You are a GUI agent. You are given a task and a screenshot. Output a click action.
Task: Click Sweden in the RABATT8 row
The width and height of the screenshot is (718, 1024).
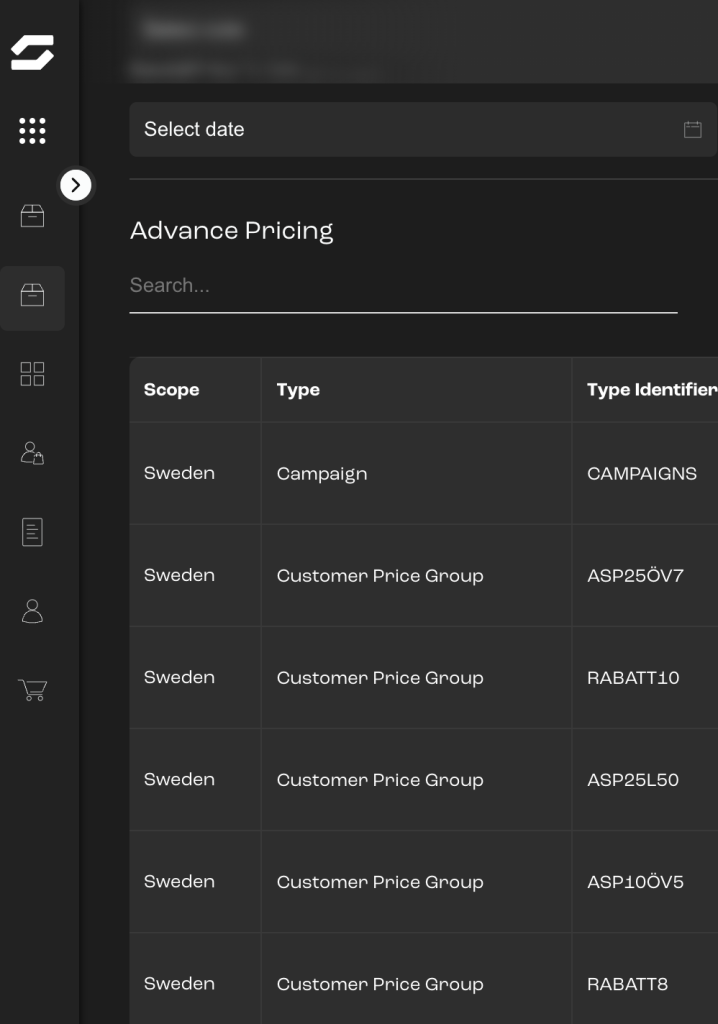tap(179, 984)
